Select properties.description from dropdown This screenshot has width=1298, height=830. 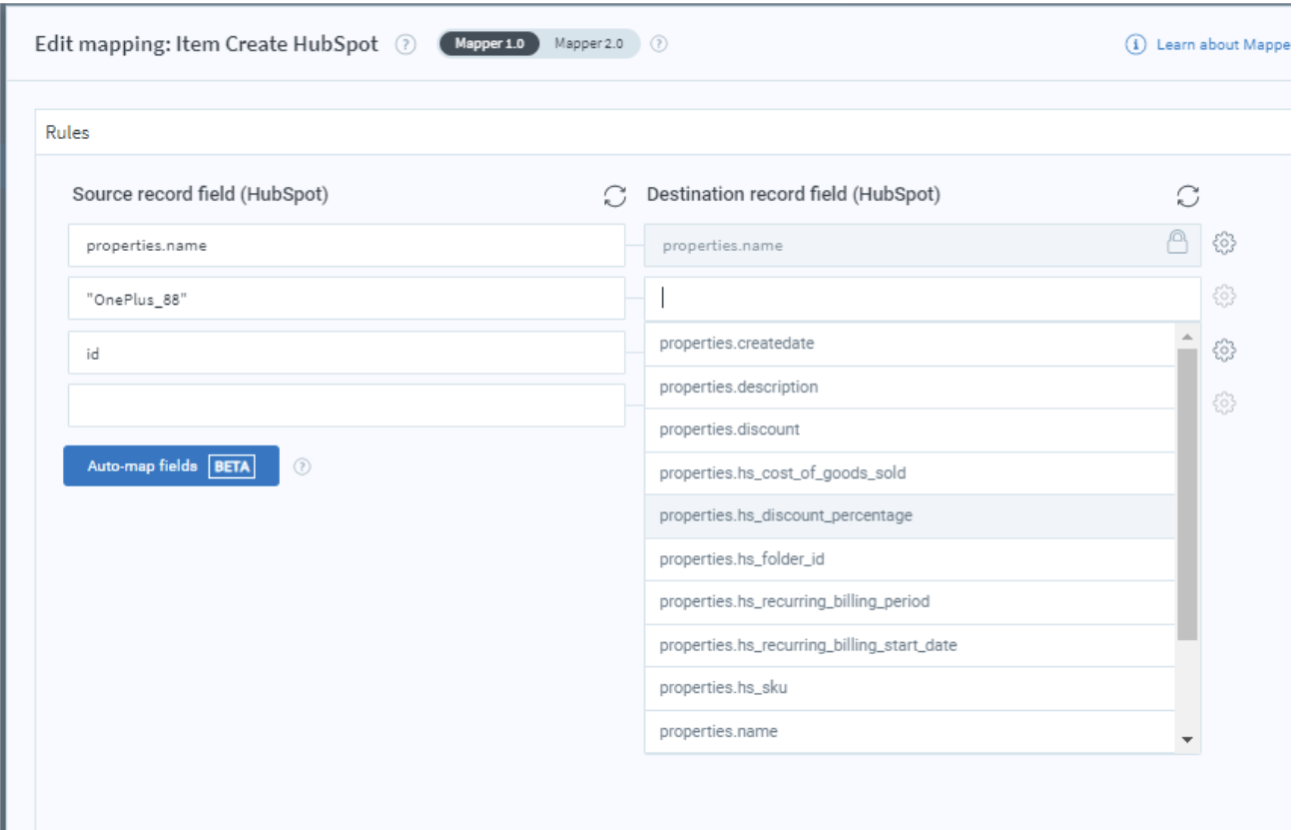909,387
